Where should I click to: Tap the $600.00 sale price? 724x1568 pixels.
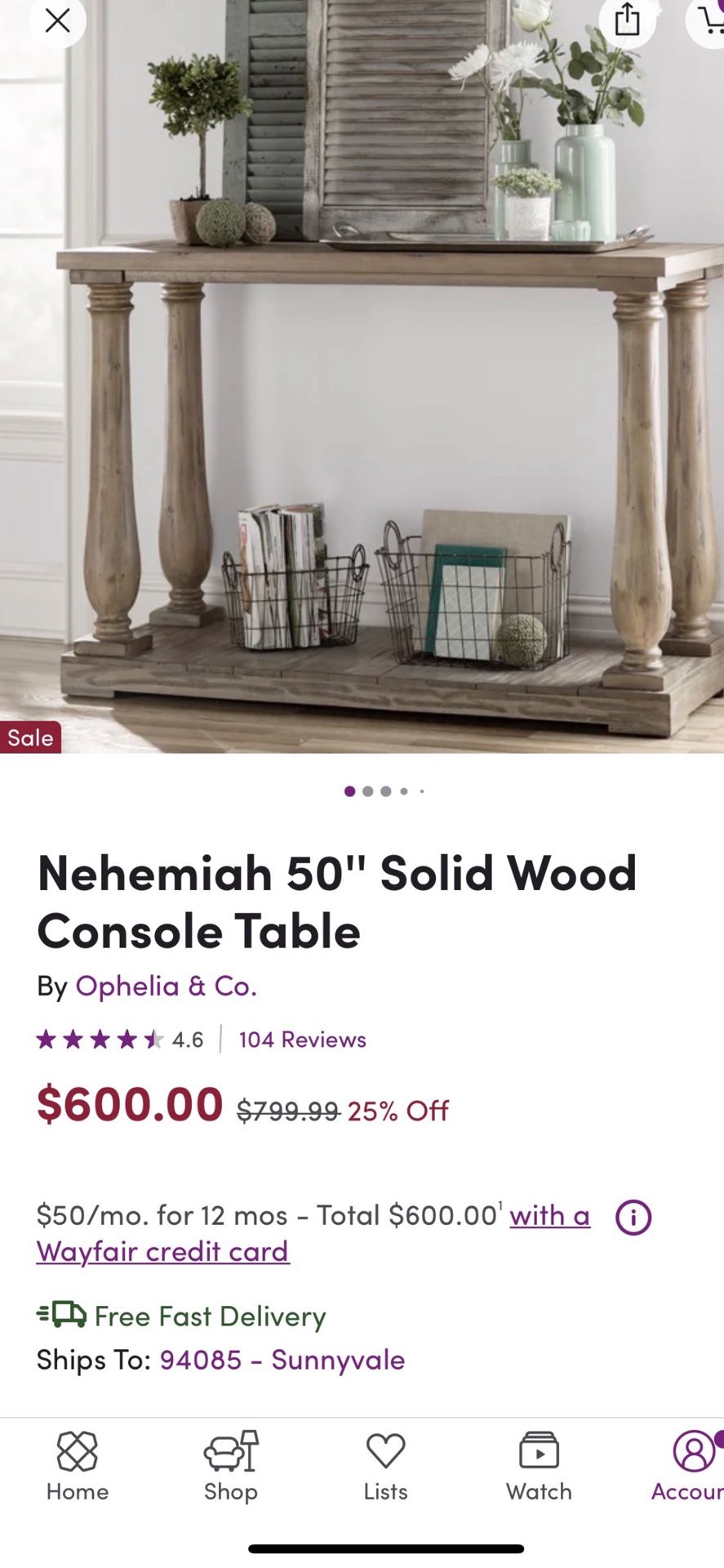(x=130, y=1103)
